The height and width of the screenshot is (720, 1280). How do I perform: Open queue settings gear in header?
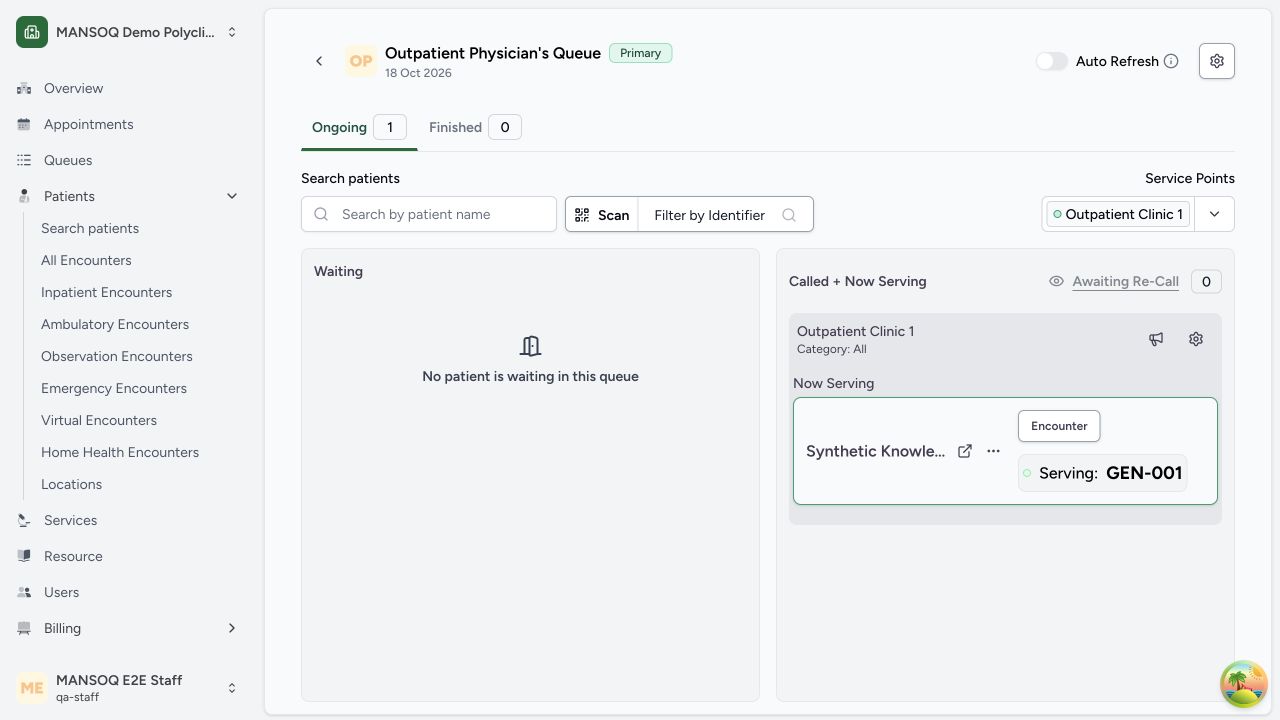click(x=1217, y=61)
